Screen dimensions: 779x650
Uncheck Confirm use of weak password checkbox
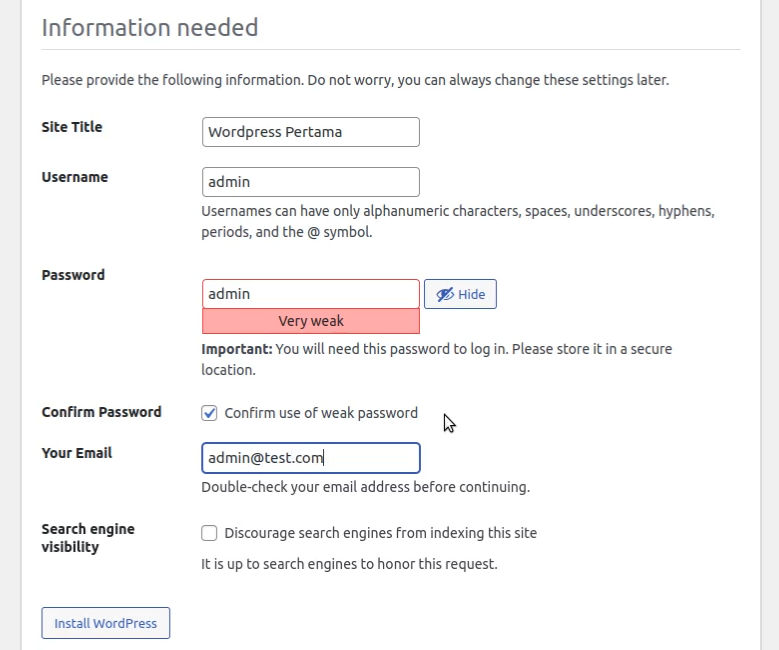coord(209,413)
